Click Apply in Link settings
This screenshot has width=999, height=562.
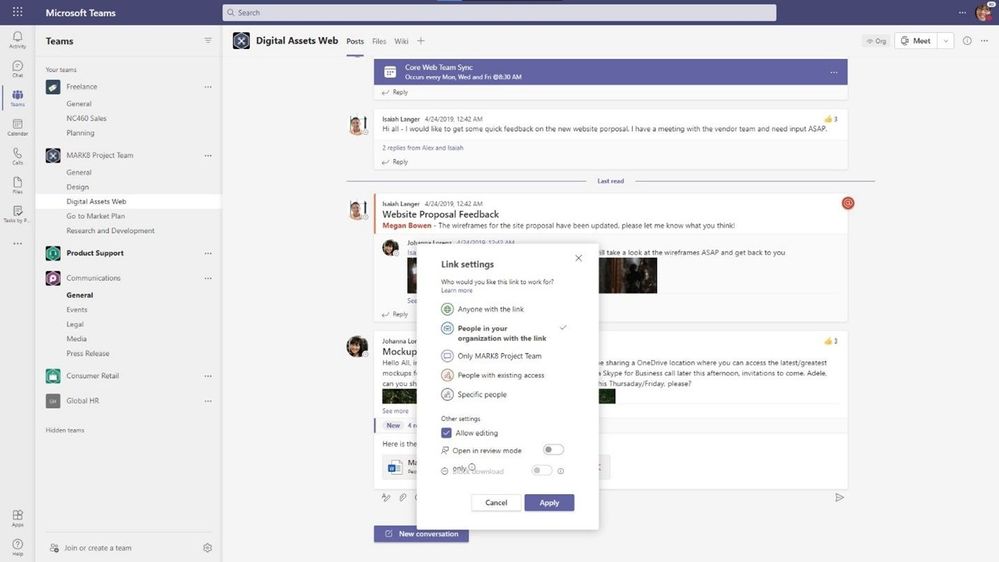[x=549, y=503]
